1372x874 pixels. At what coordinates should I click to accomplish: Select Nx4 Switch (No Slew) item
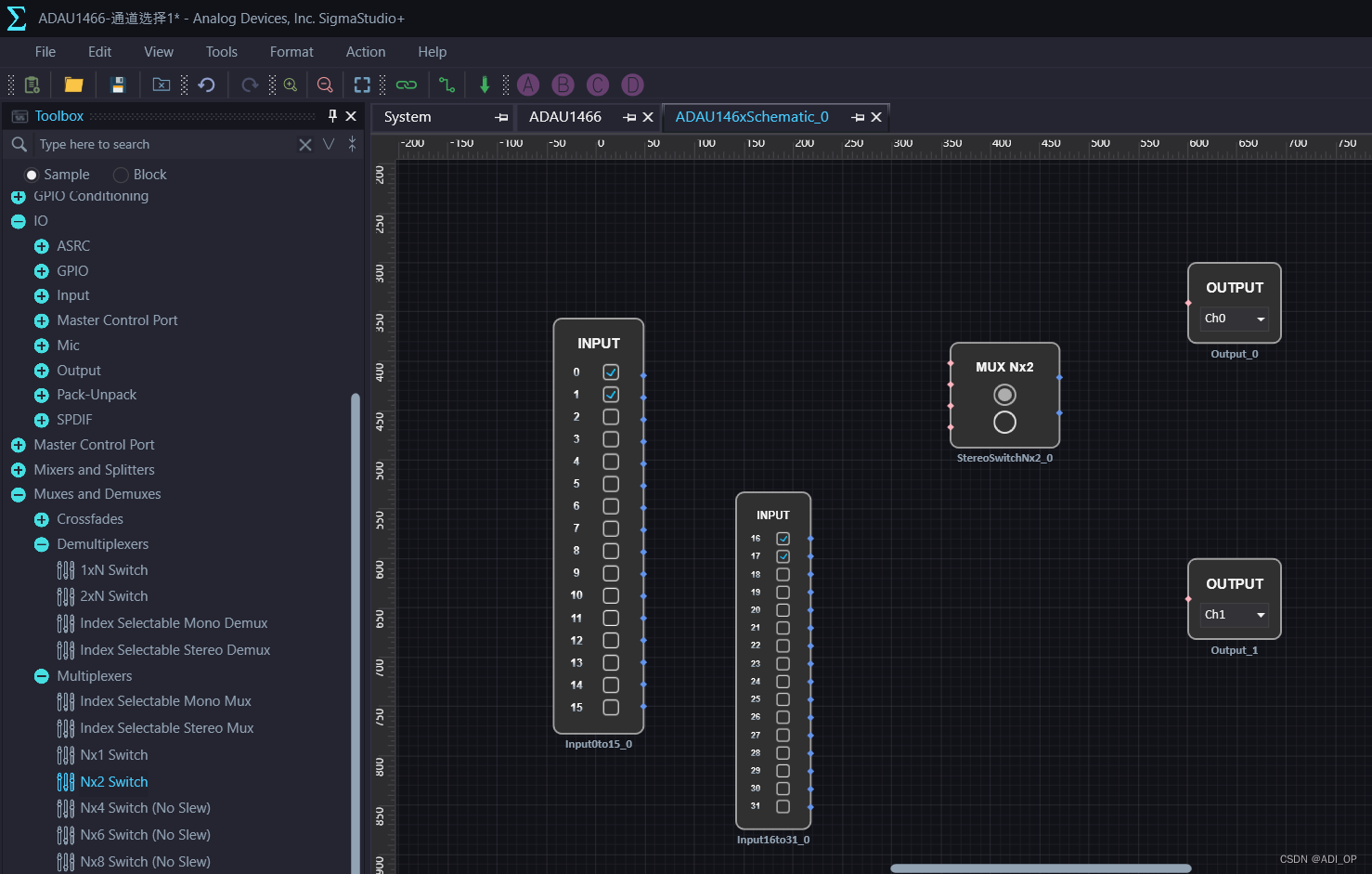(145, 808)
